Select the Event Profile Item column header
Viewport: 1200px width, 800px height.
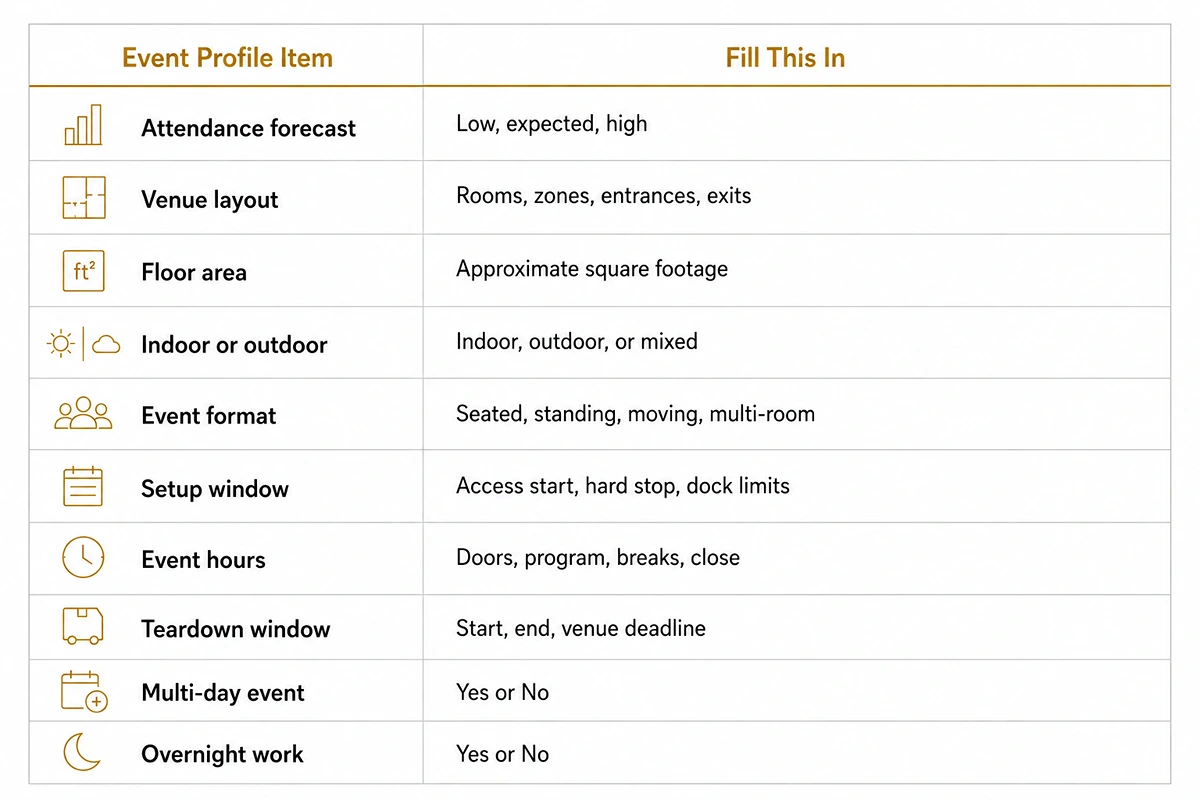[227, 58]
